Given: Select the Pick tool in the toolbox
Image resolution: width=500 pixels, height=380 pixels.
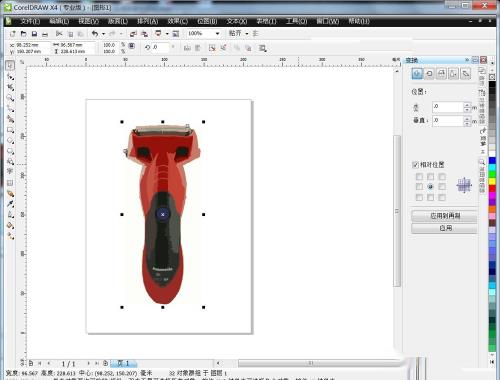Looking at the screenshot, I should 10,65.
